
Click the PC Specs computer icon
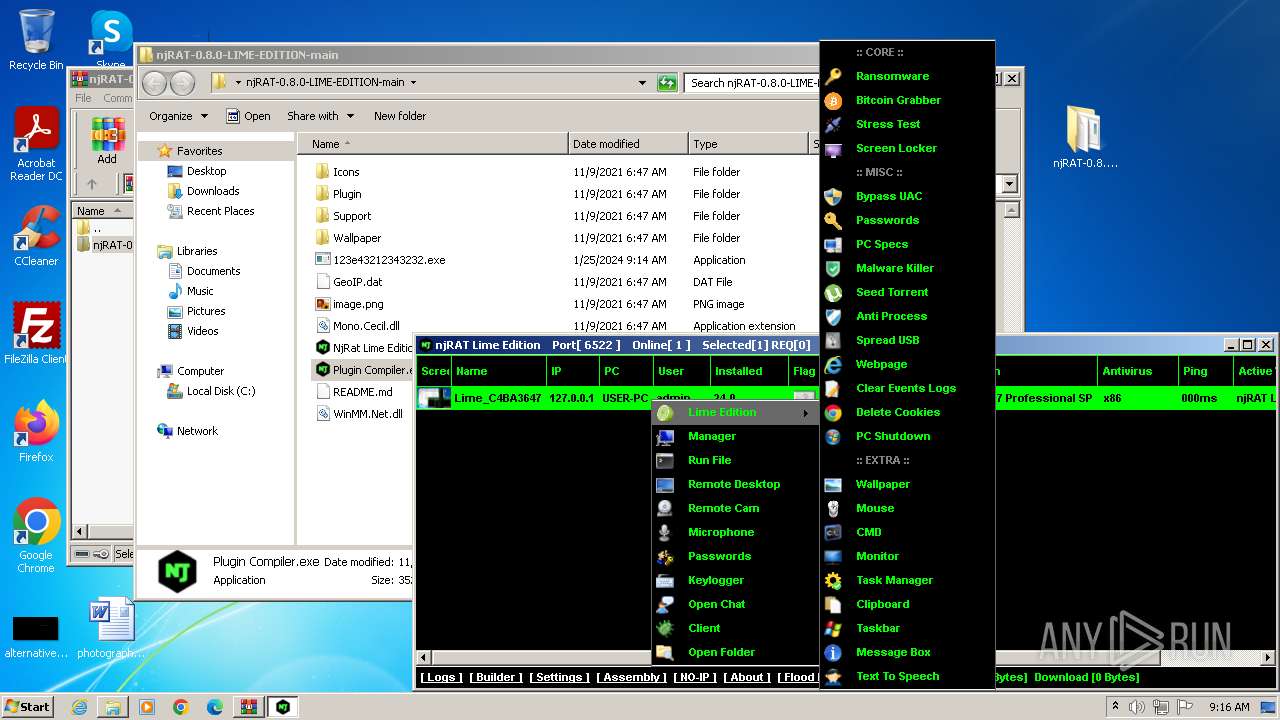(x=833, y=244)
